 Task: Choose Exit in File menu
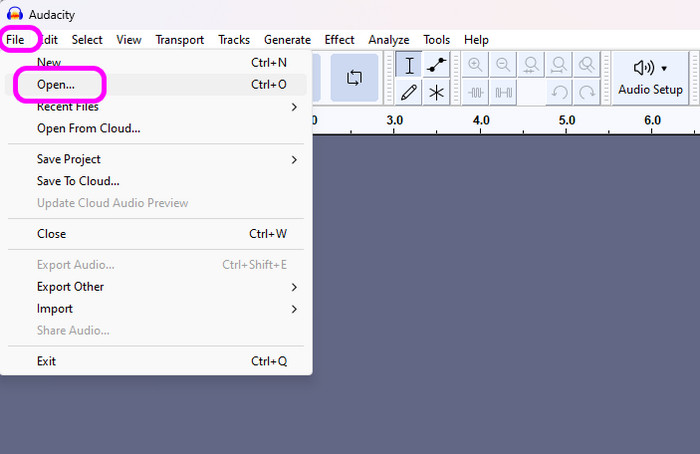point(156,361)
